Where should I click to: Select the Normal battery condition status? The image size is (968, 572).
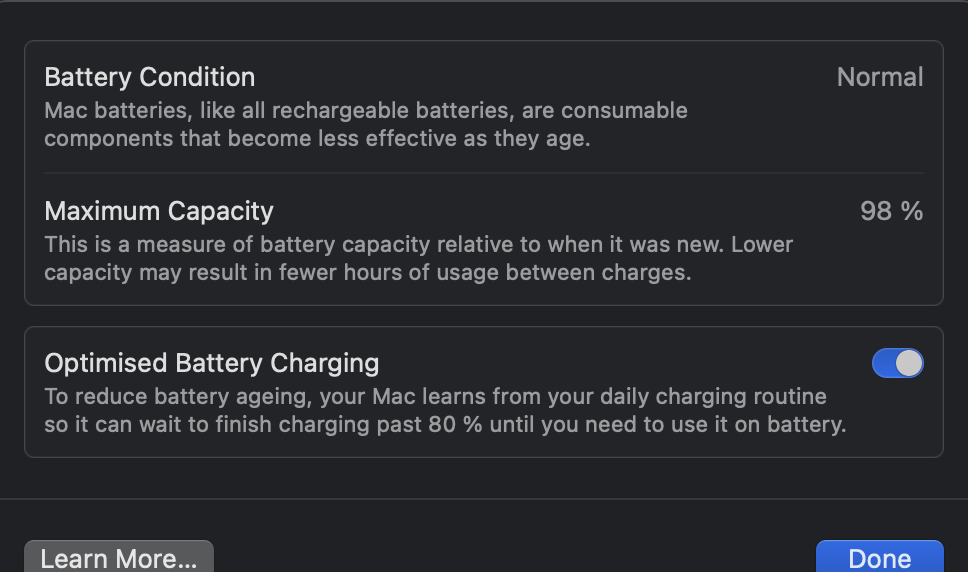(x=880, y=77)
